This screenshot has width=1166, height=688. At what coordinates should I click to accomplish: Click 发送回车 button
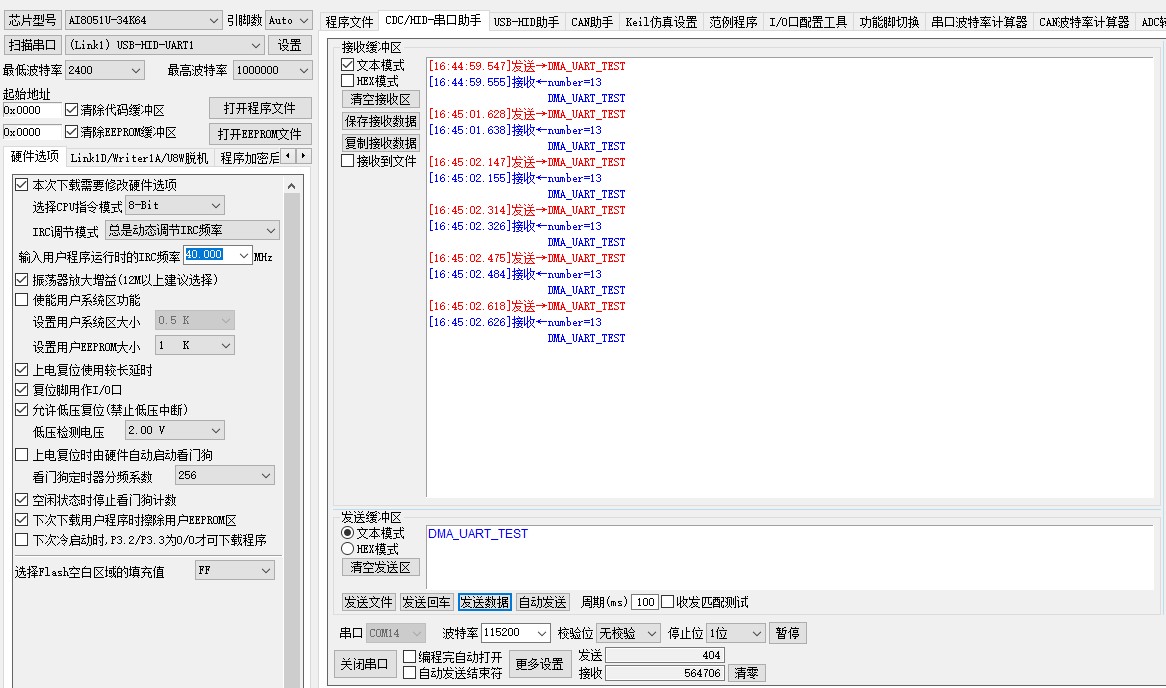click(x=426, y=602)
